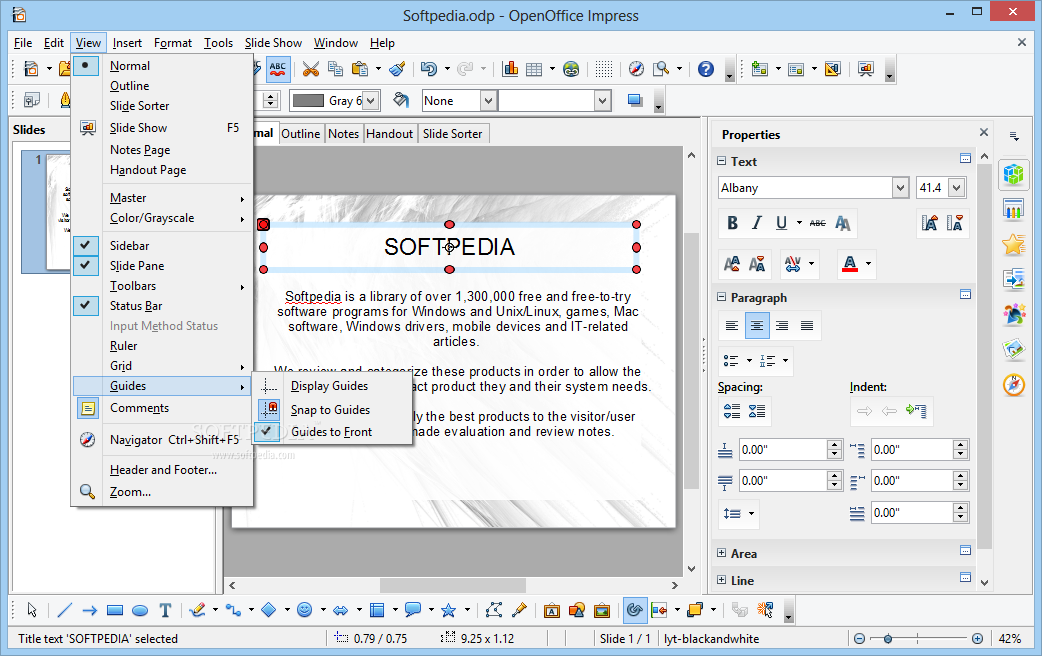Click the horizontal scrollbar of slide area
This screenshot has height=656, width=1042.
click(x=453, y=585)
